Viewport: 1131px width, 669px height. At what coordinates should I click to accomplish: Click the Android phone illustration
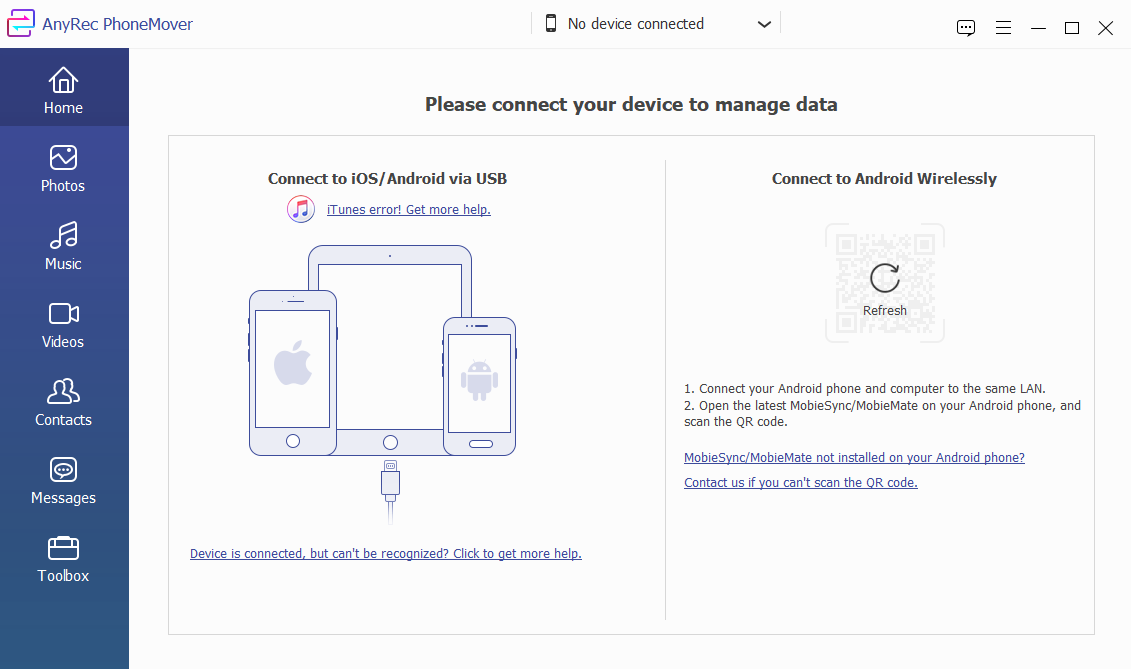coord(479,385)
